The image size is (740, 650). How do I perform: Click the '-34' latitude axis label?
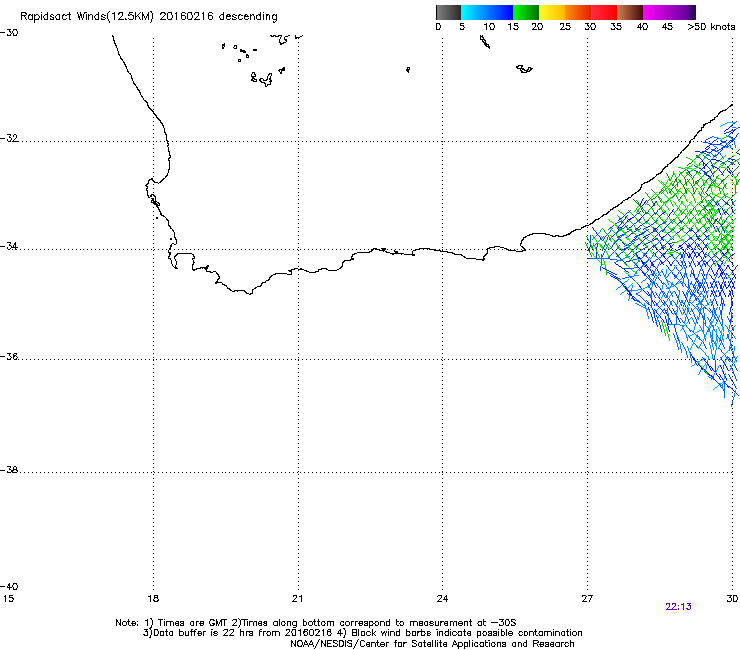tap(9, 246)
